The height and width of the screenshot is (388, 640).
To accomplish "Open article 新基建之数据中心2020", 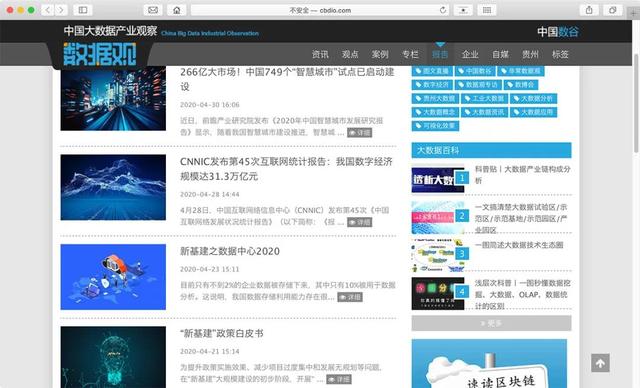I will (230, 251).
